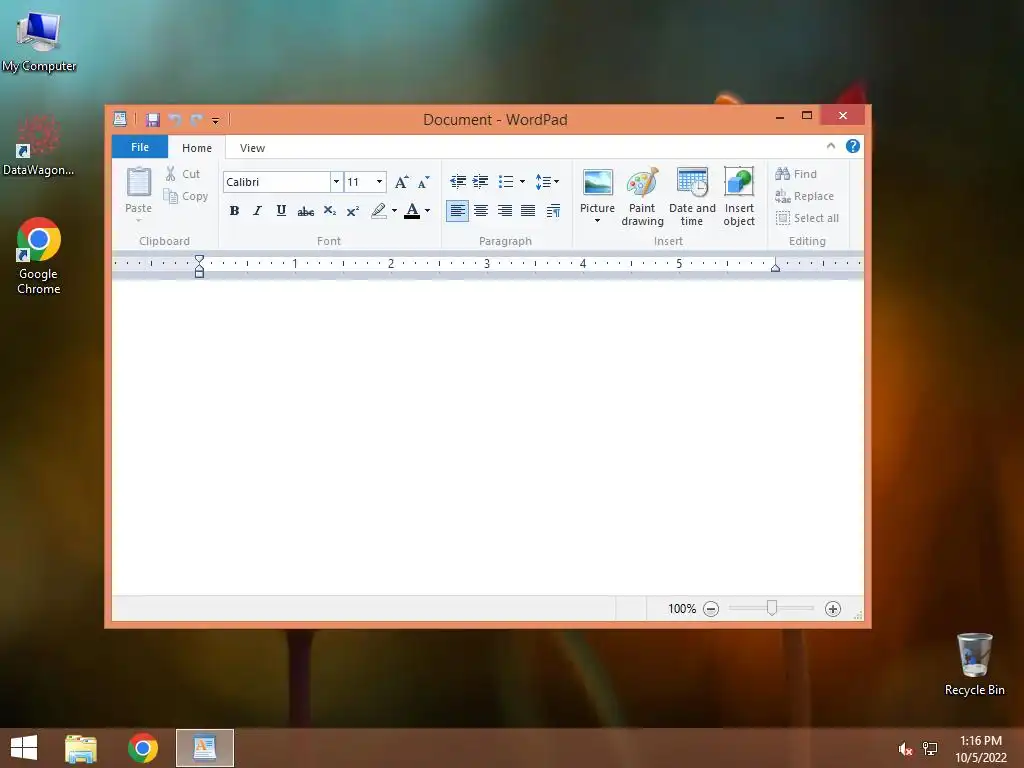Expand the font size dropdown arrow
This screenshot has height=768, width=1024.
(x=379, y=182)
